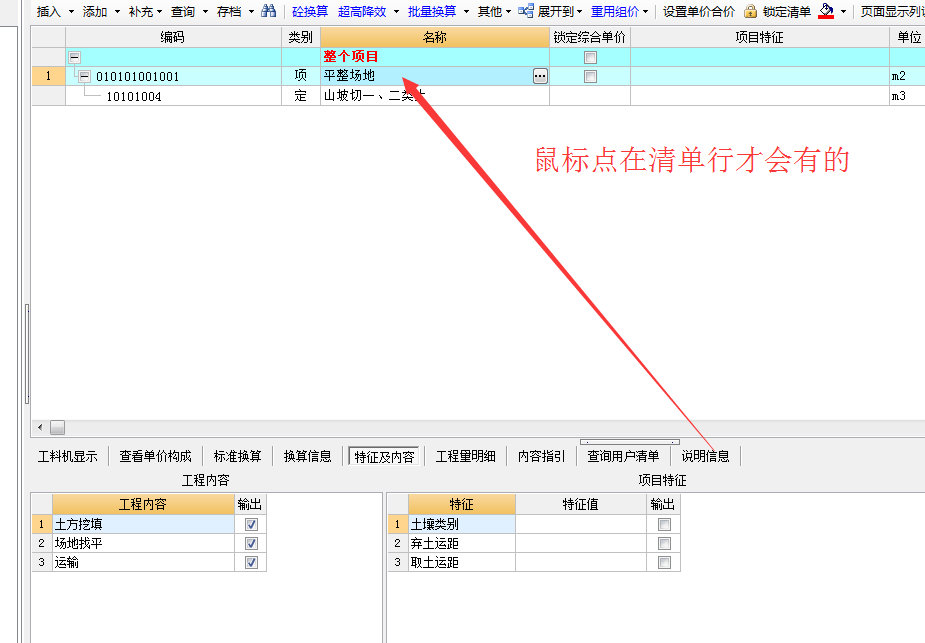Toggle 锁定综合单价 checkbox for 平整场地
This screenshot has height=643, width=925.
[x=590, y=76]
